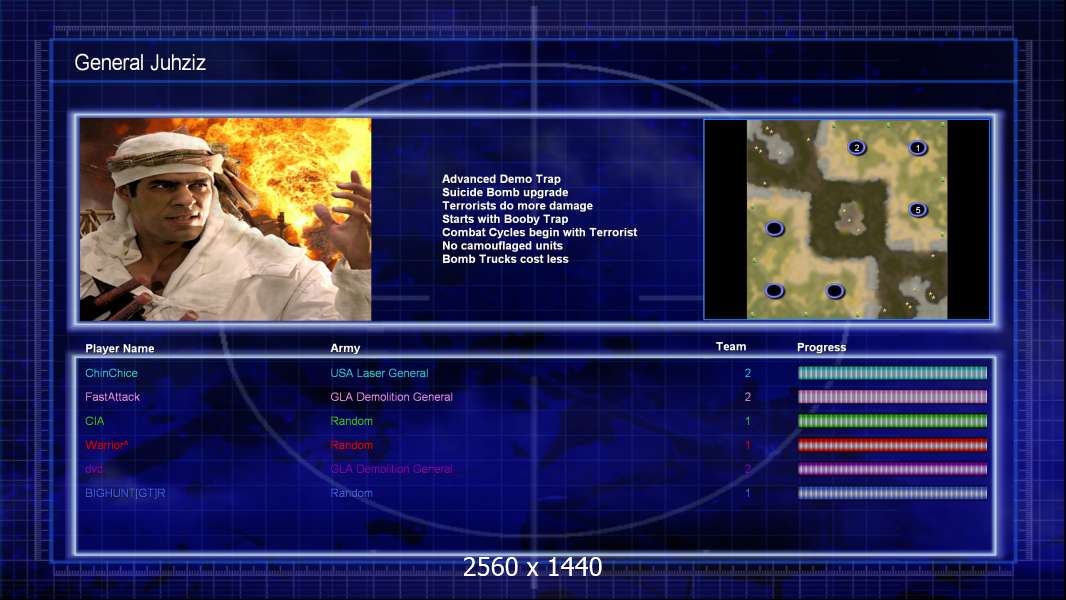Click BIGHUNT[GT]R's blue loading progress bar
Image resolution: width=1066 pixels, height=600 pixels.
click(x=893, y=493)
